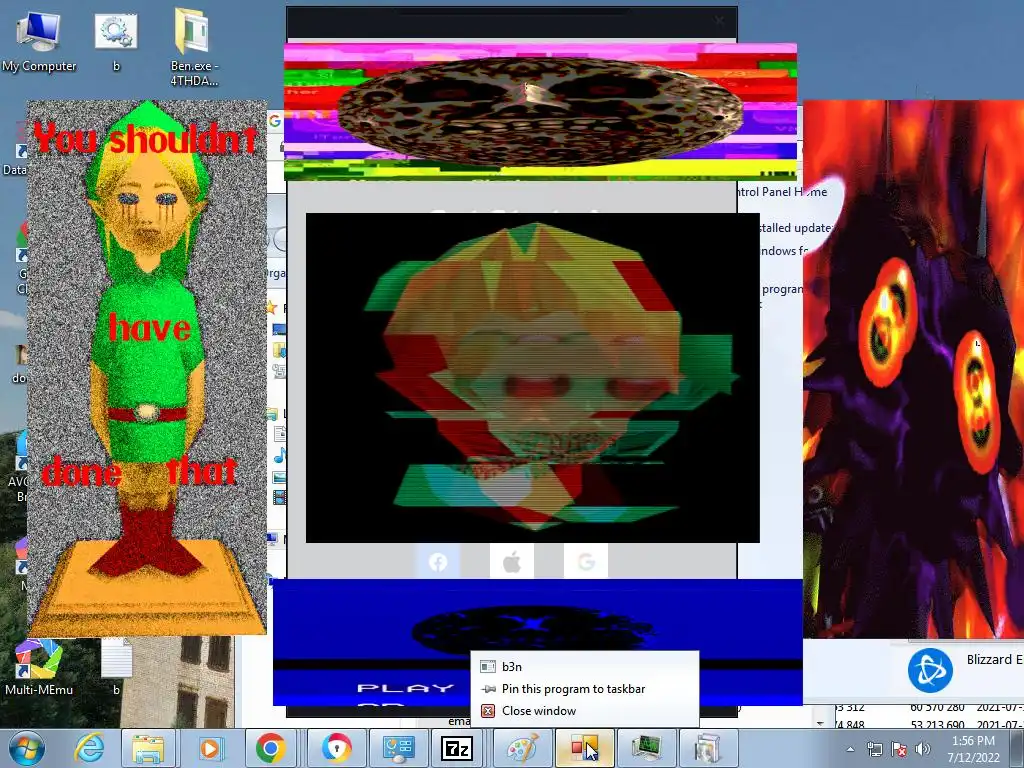The height and width of the screenshot is (768, 1024).
Task: Click the Windows Start orb
Action: (x=27, y=748)
